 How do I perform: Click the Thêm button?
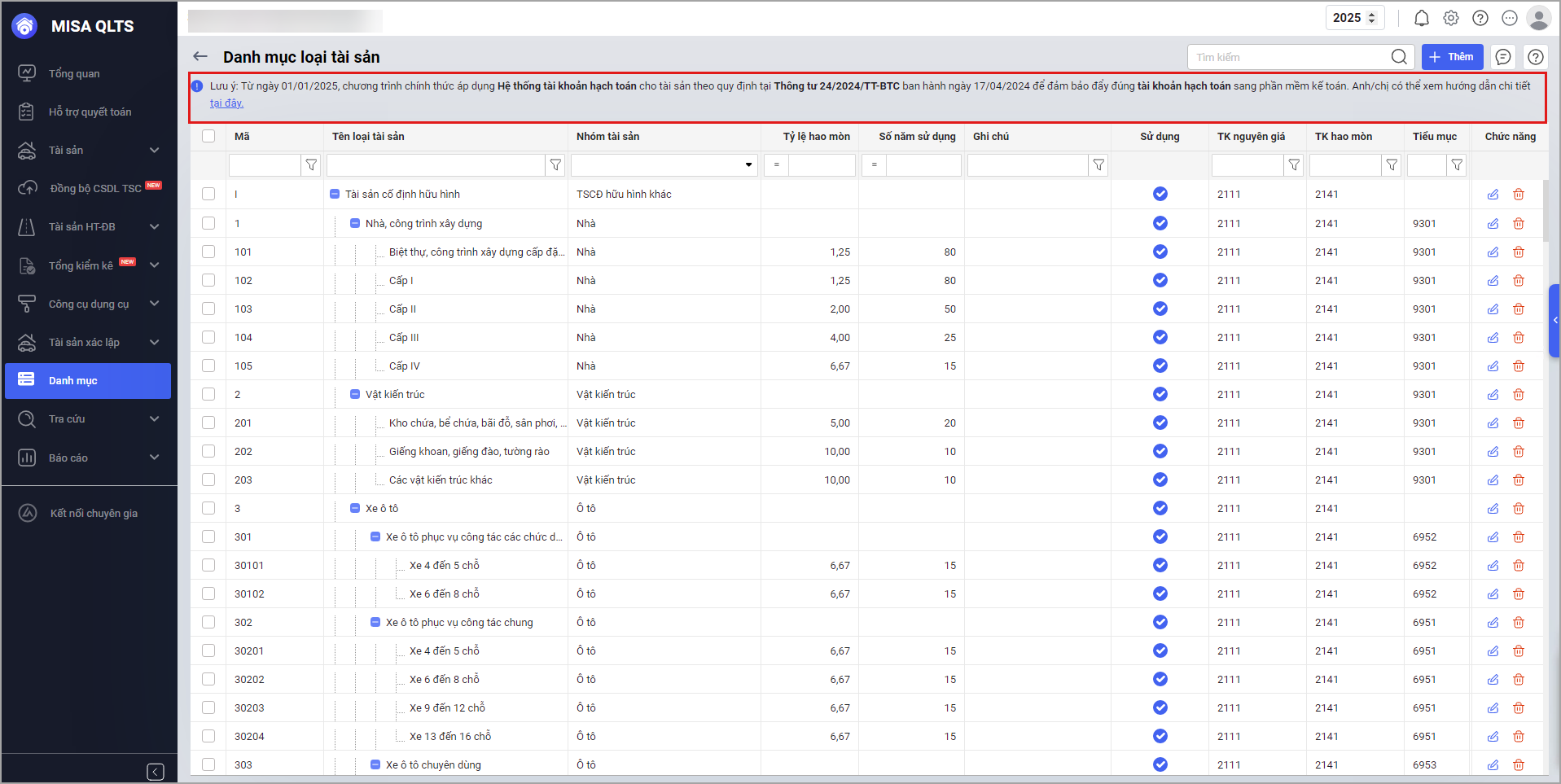[1452, 57]
